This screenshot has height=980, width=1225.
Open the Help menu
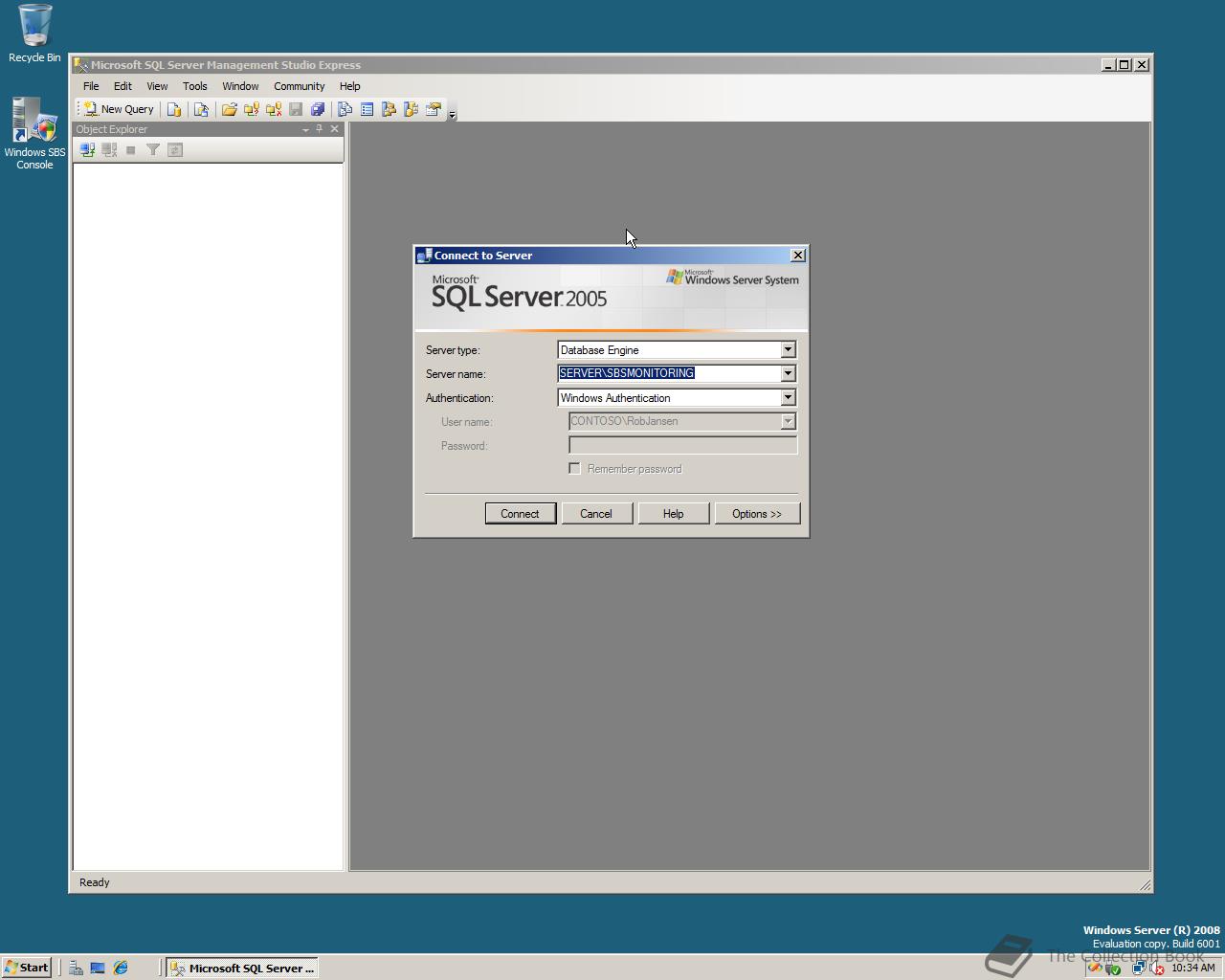(x=350, y=86)
